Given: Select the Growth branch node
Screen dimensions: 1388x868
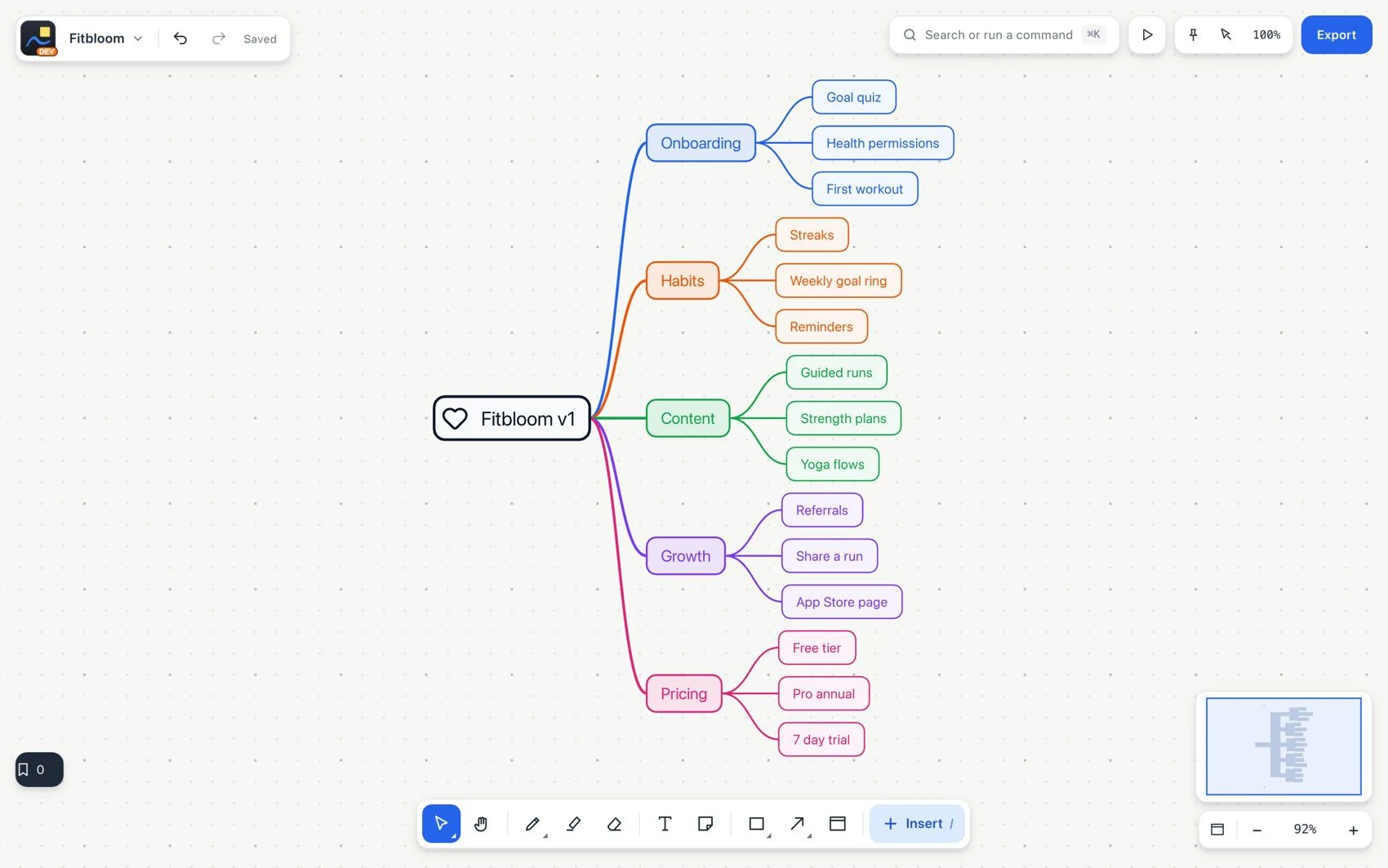Looking at the screenshot, I should [686, 556].
